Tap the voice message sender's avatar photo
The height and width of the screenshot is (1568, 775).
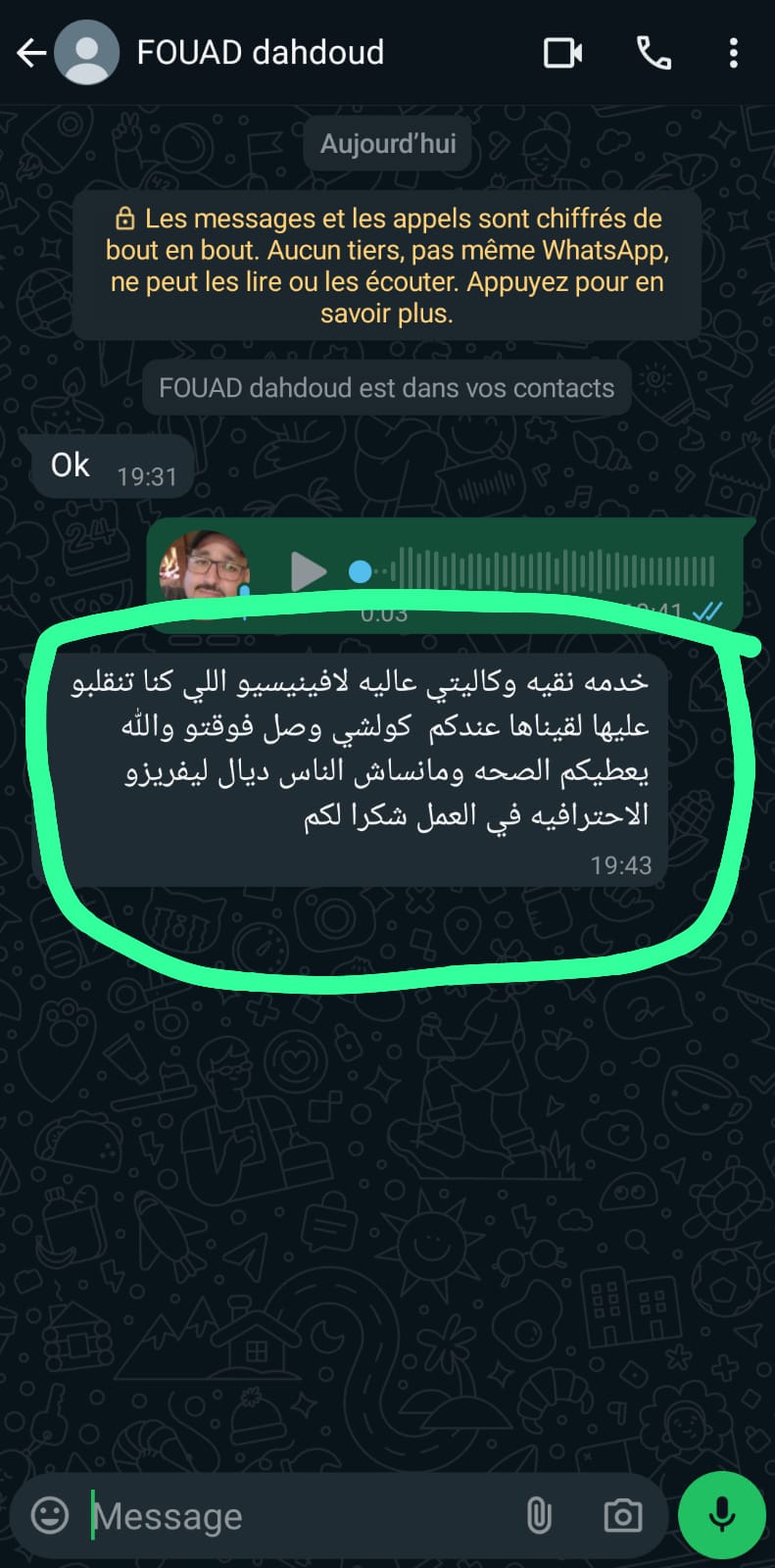tap(205, 565)
